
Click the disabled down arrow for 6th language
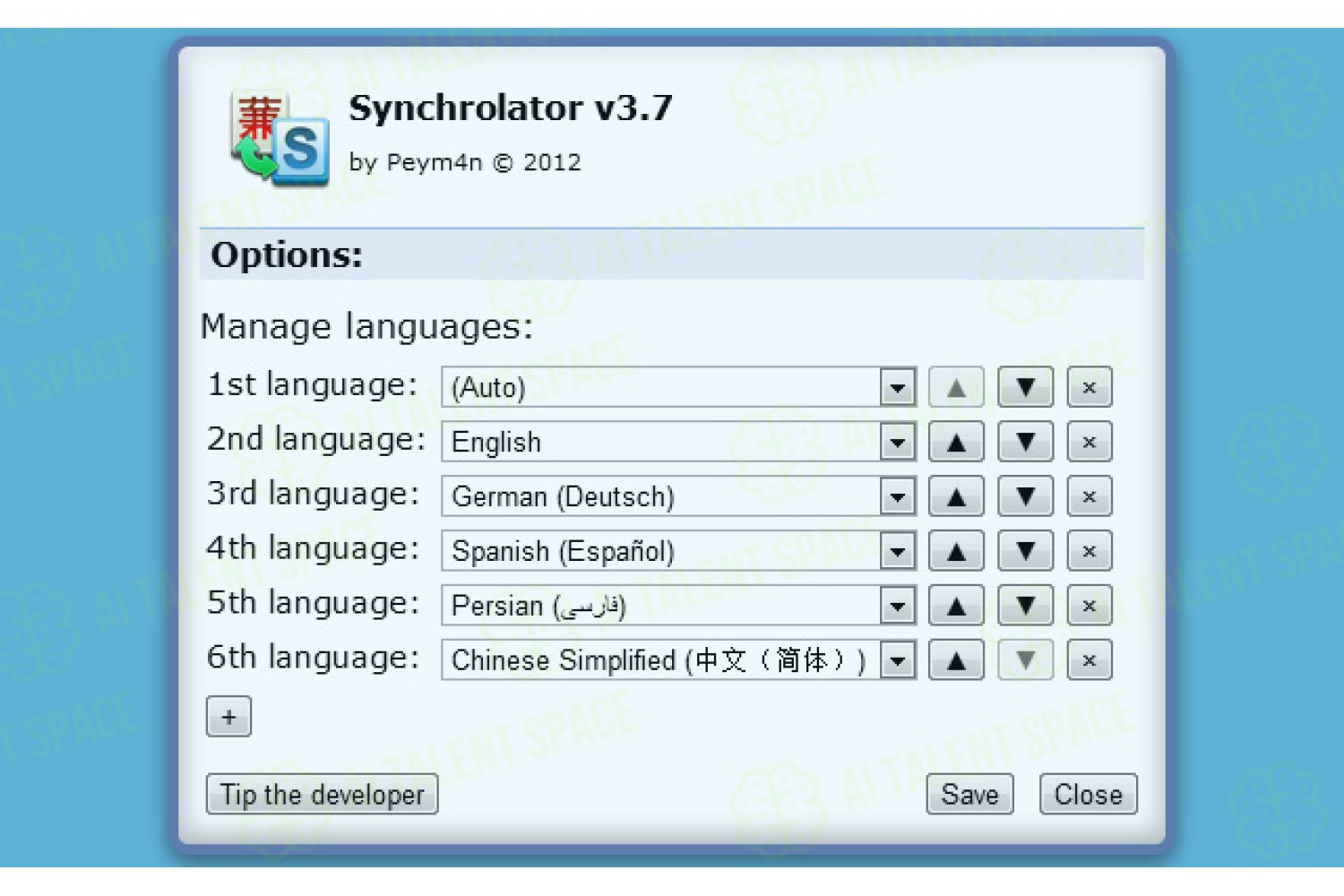1025,661
